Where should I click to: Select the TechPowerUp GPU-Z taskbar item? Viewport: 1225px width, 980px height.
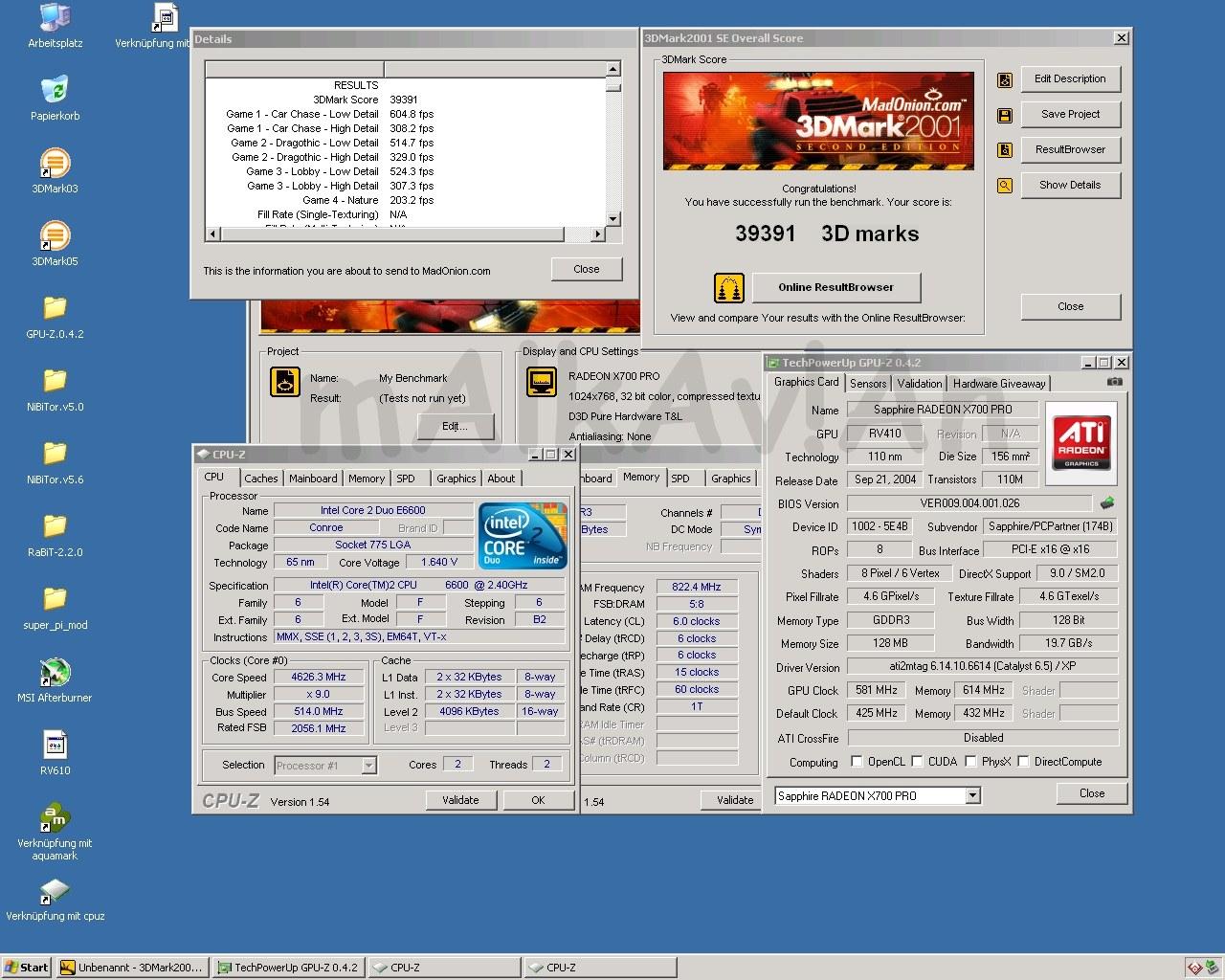click(x=287, y=968)
